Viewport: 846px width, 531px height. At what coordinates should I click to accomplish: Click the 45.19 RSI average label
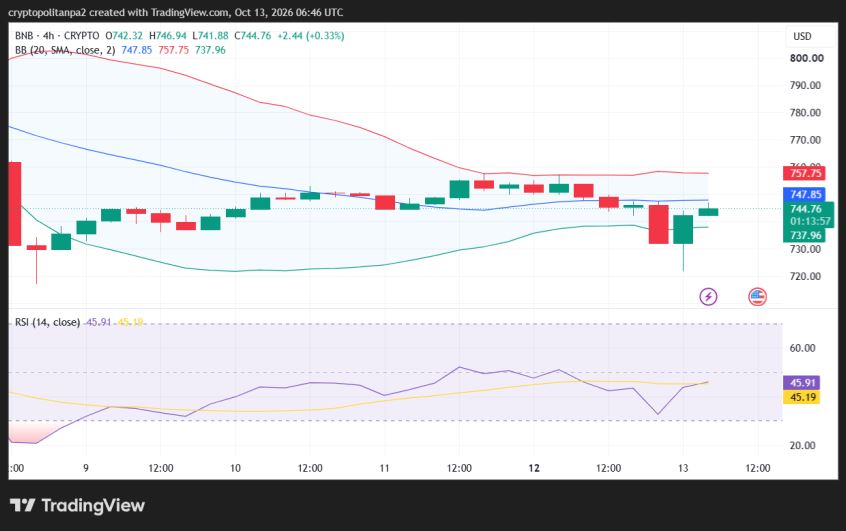coord(802,397)
